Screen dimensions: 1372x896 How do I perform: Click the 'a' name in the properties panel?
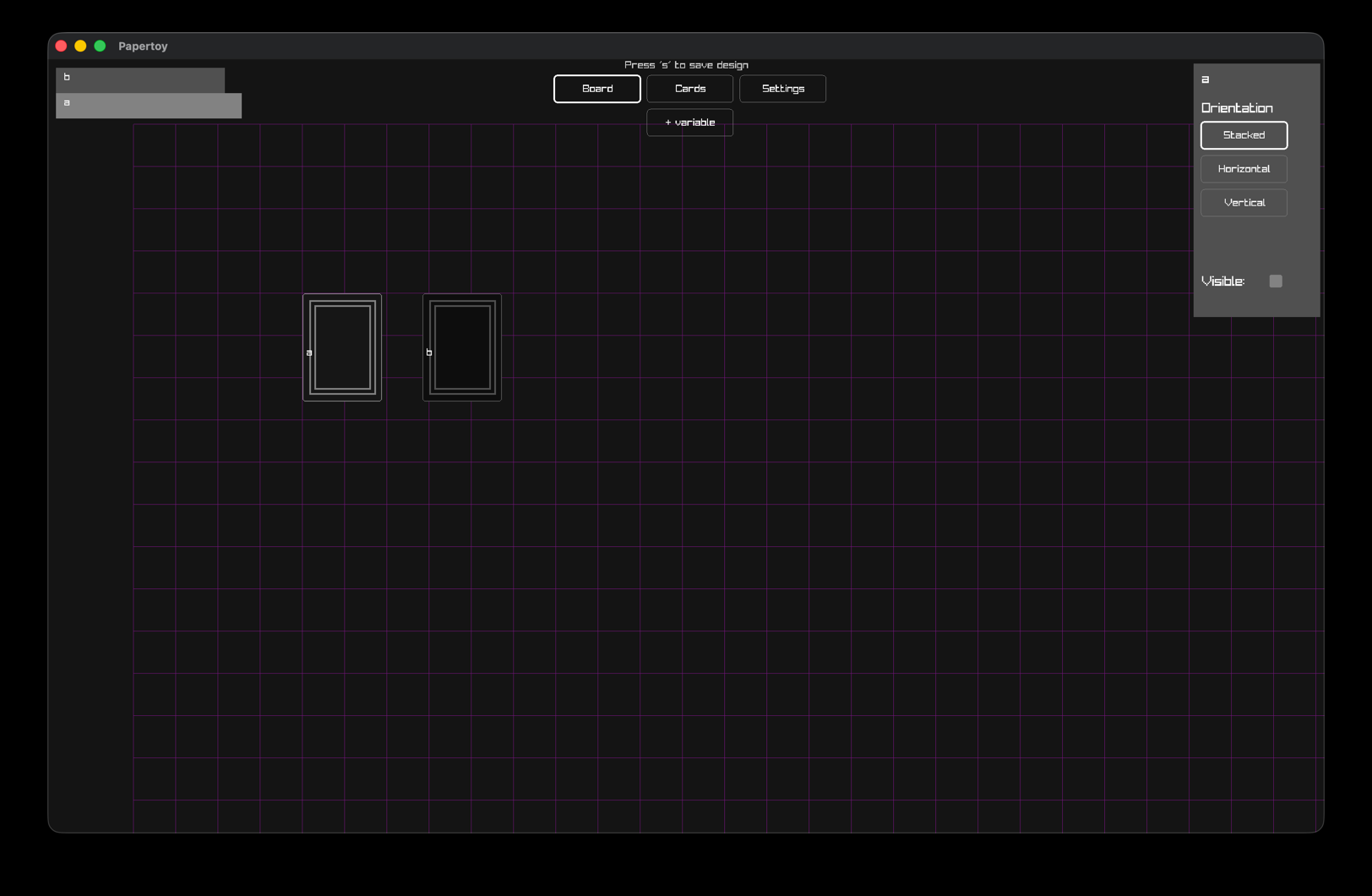(1206, 79)
